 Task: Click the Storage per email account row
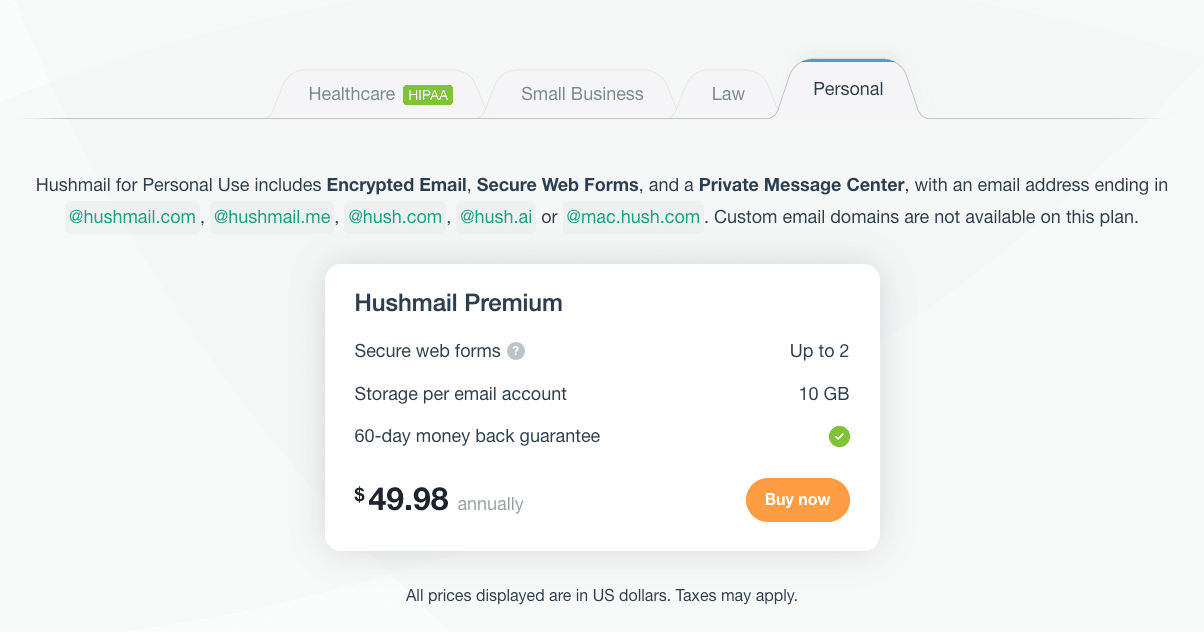(x=602, y=394)
